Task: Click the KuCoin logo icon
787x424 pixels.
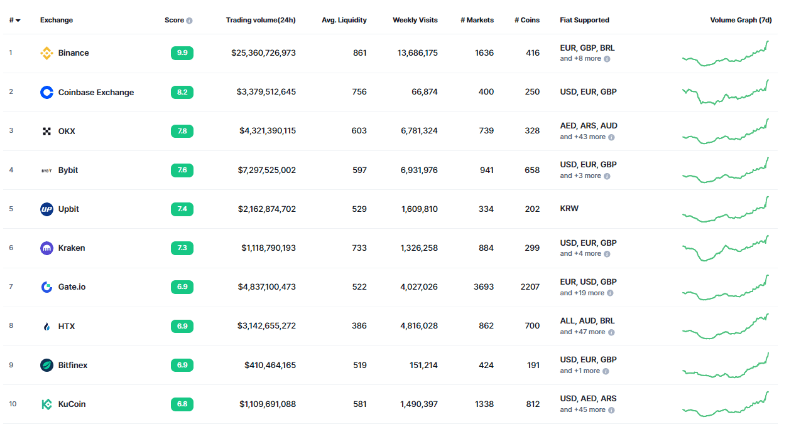Action: [x=47, y=404]
